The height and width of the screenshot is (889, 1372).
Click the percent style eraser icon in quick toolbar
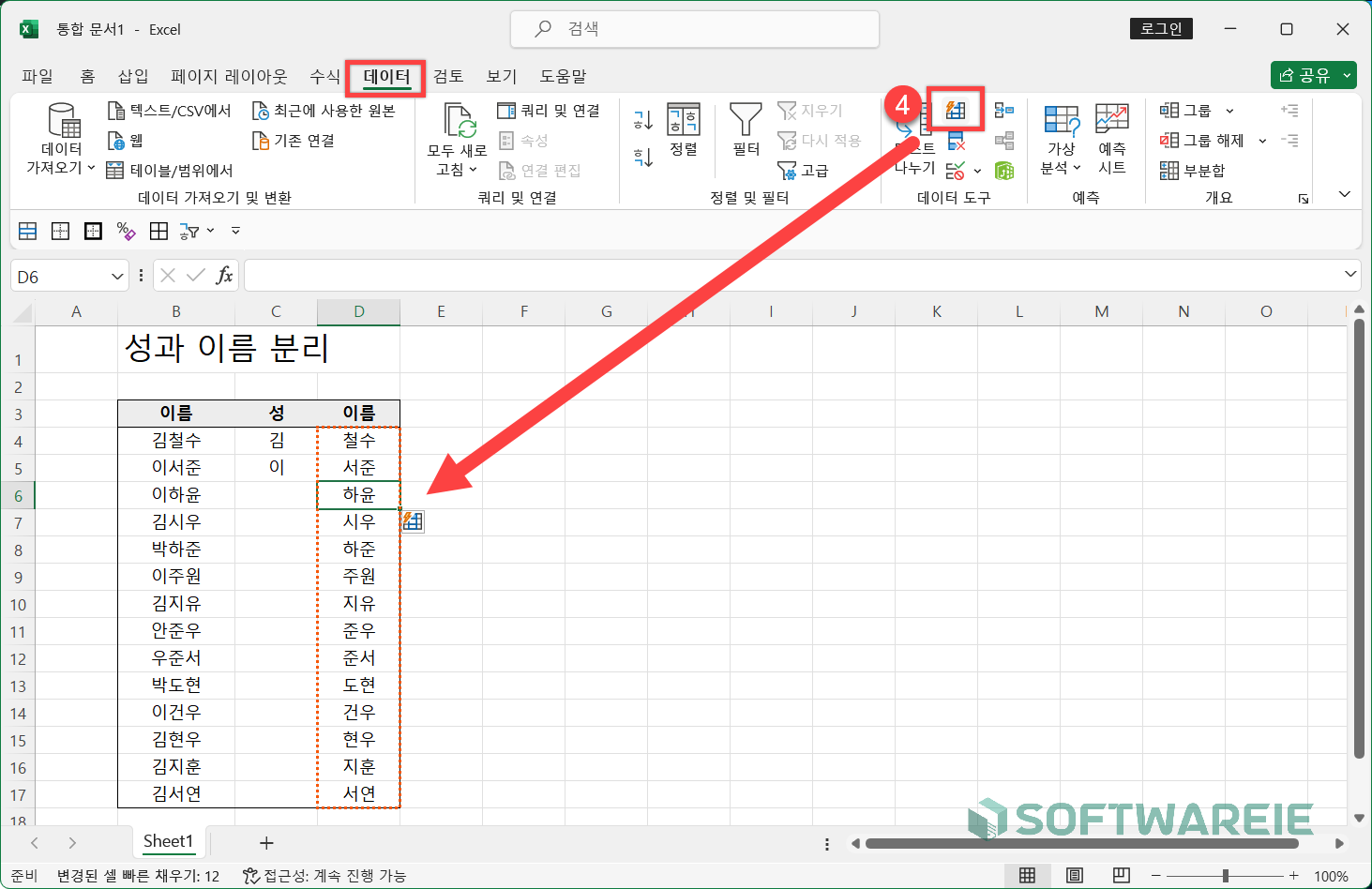click(x=126, y=231)
